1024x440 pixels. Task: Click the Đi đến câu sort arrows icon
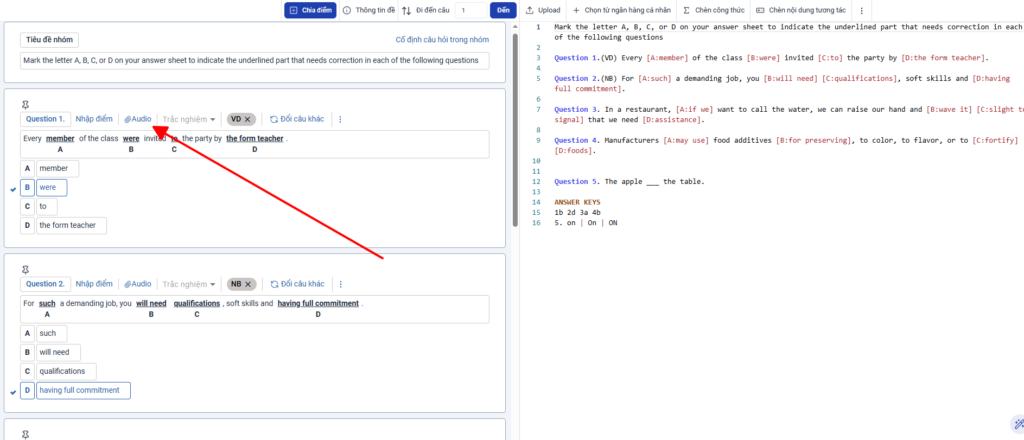tap(406, 10)
